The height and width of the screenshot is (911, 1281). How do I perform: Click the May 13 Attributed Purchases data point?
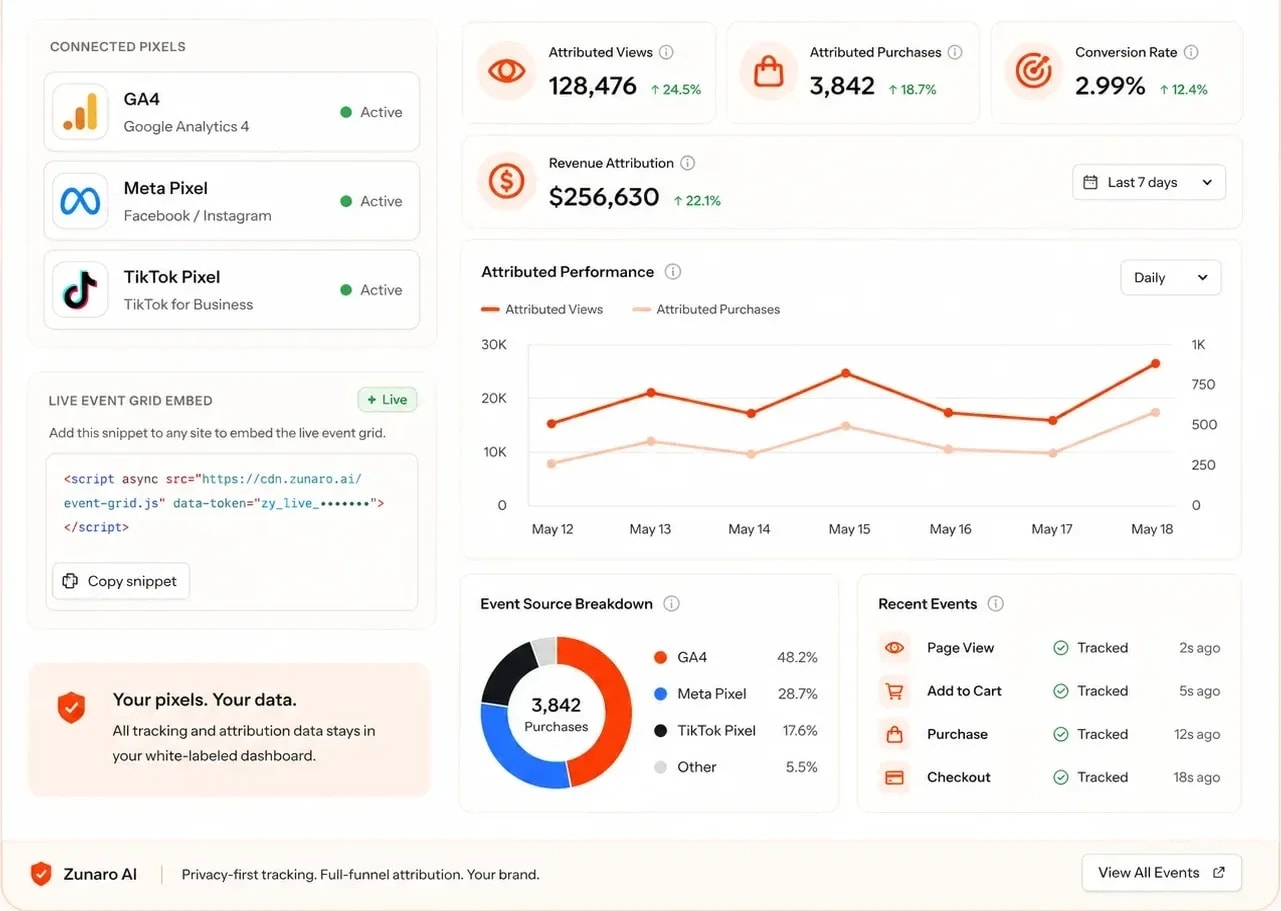[x=651, y=441]
